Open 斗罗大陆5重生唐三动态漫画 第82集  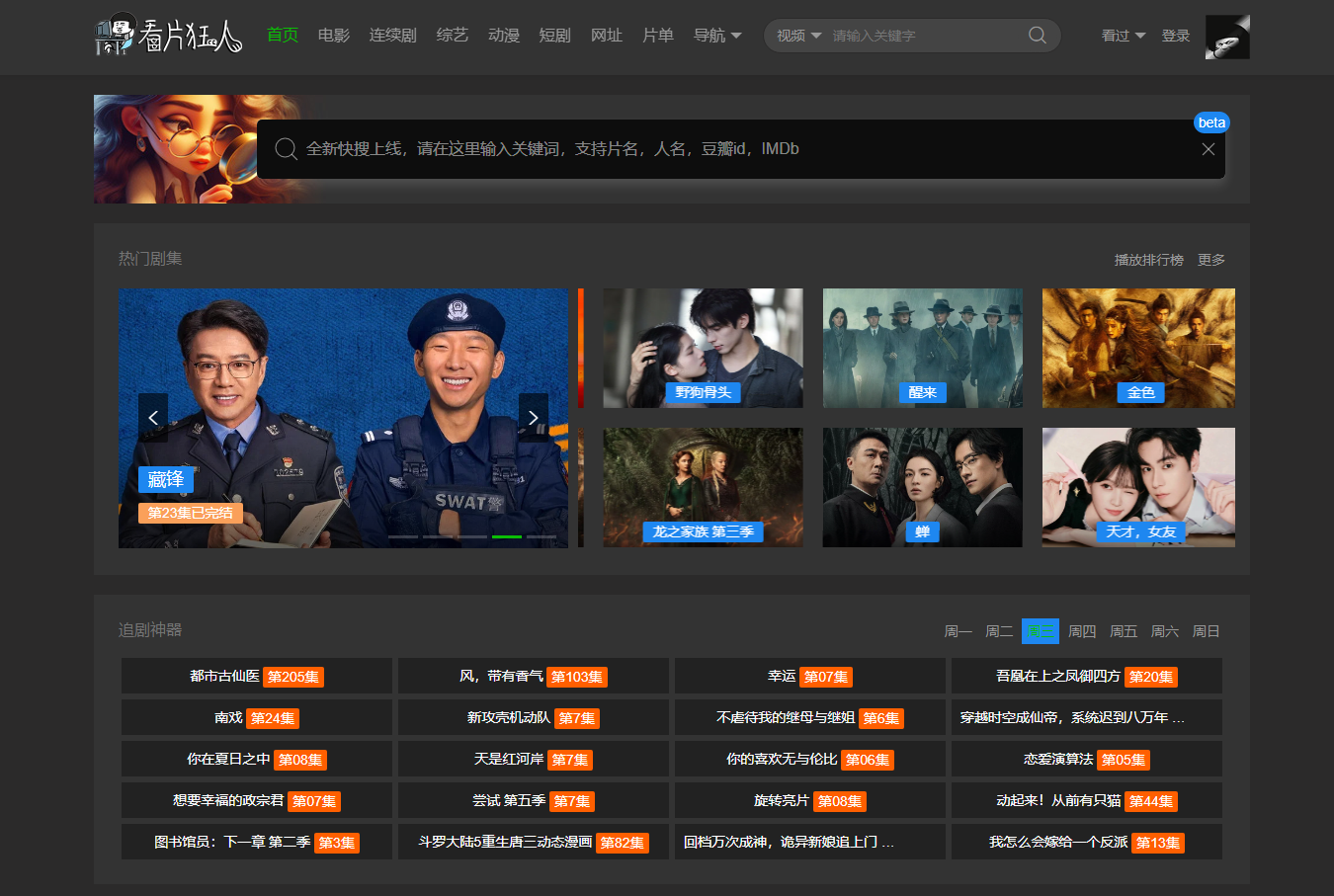[534, 843]
